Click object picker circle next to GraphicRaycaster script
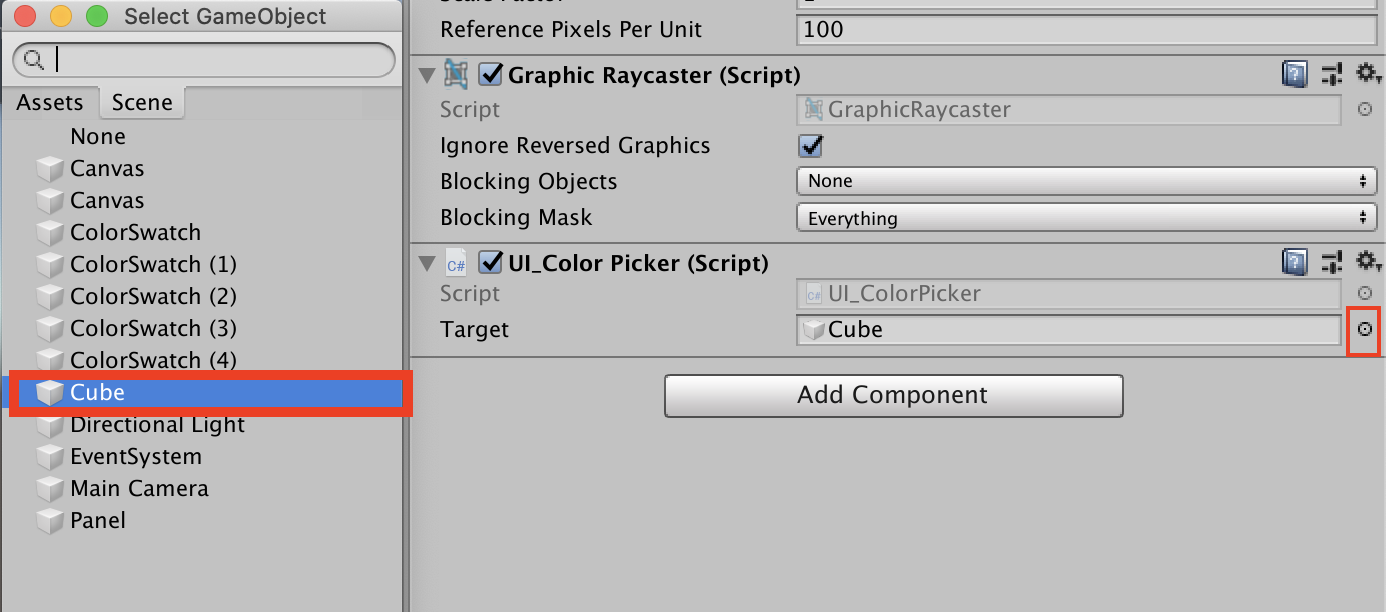The width and height of the screenshot is (1386, 612). pyautogui.click(x=1364, y=109)
